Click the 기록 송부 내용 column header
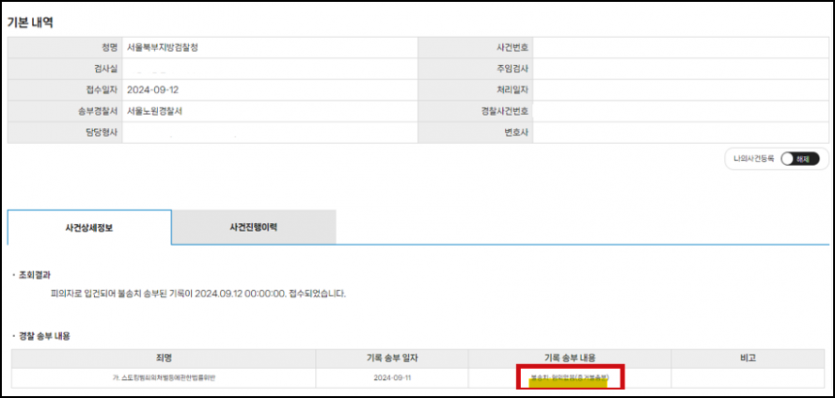This screenshot has width=835, height=398. click(x=569, y=358)
